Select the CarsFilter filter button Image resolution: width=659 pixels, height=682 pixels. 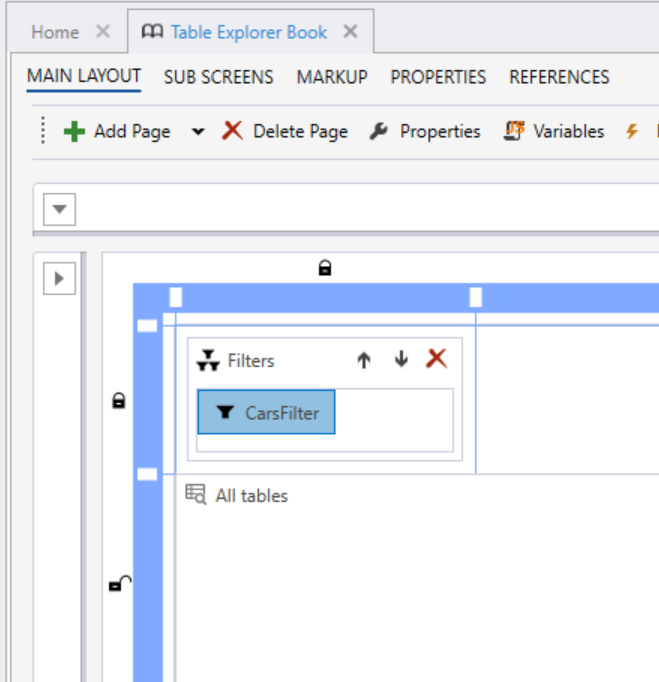click(x=266, y=412)
